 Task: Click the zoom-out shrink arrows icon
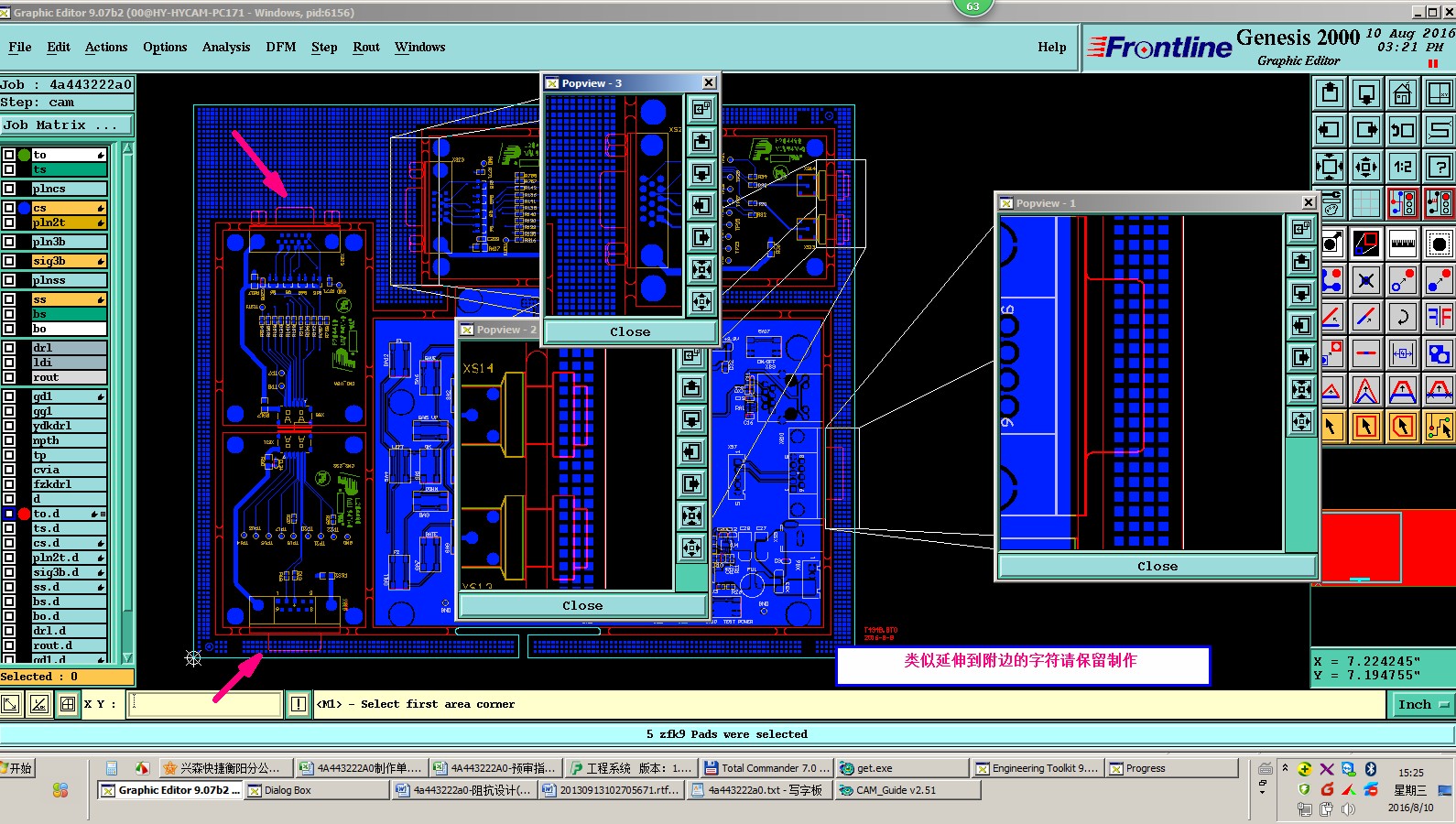point(1366,167)
